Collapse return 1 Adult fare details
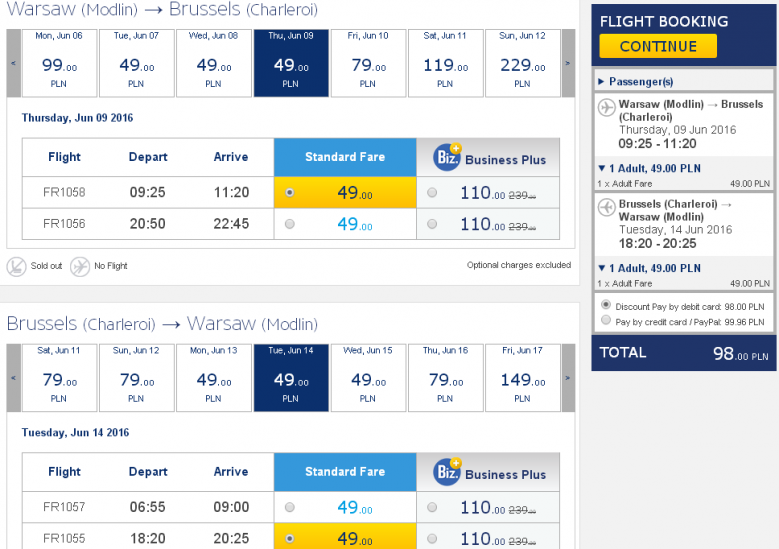Screen dimensions: 779x549 coord(649,268)
